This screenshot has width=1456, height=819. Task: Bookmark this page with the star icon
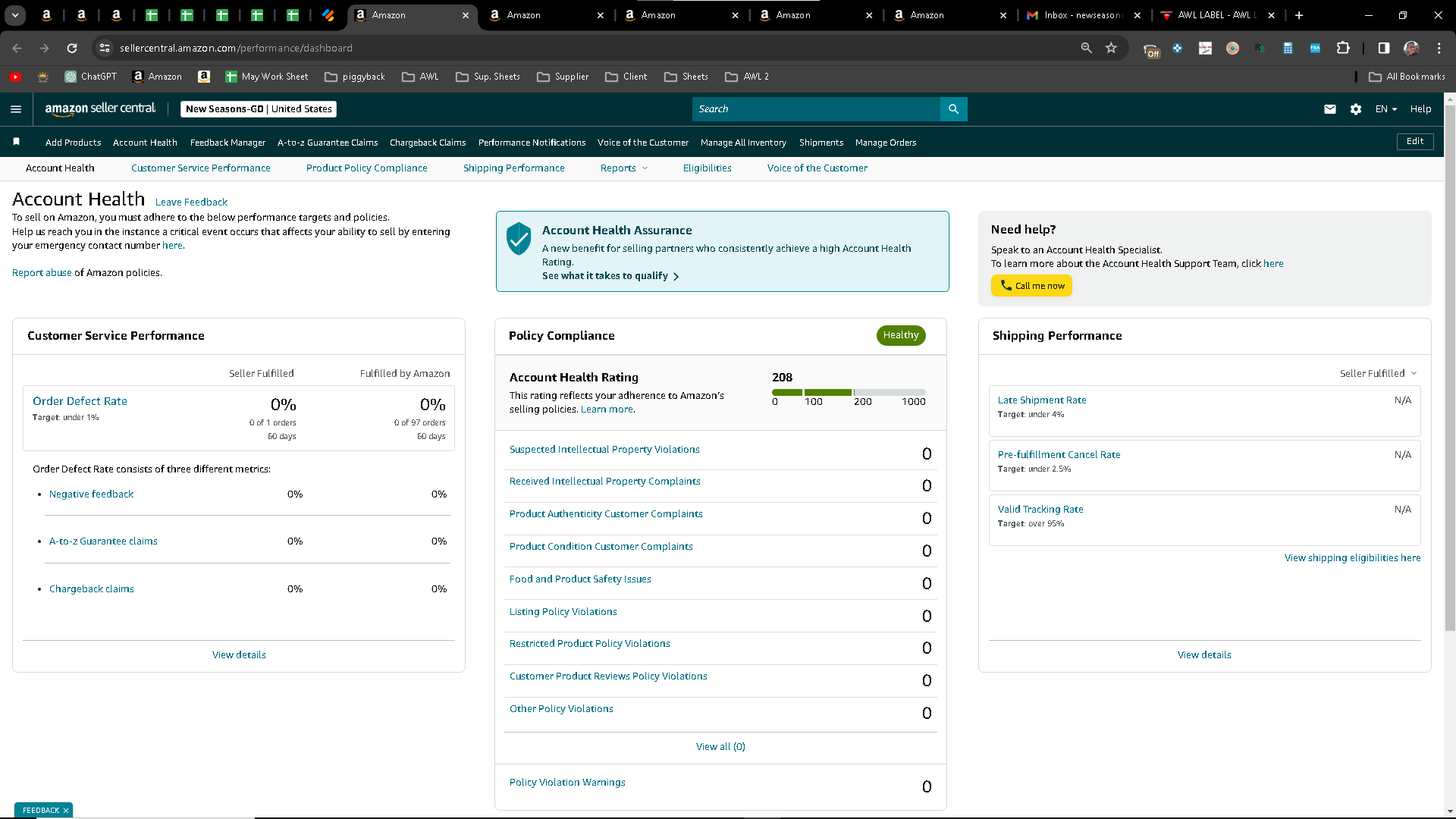1111,48
